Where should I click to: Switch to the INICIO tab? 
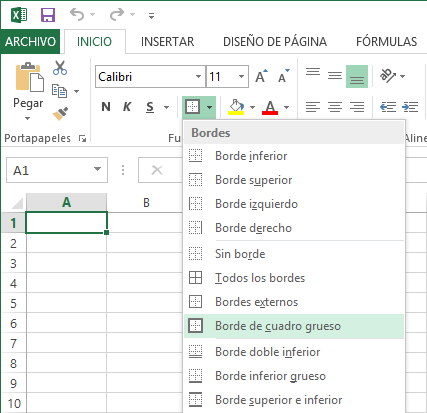94,42
